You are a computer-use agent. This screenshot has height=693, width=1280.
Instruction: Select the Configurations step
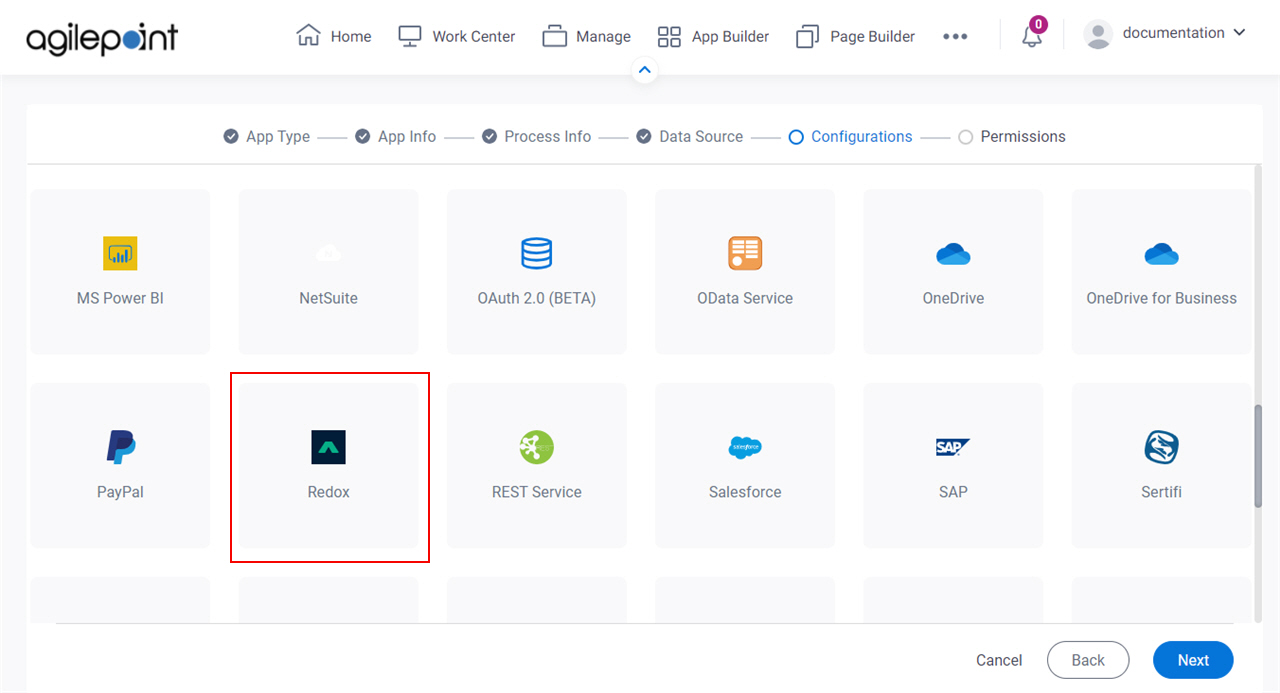point(851,137)
